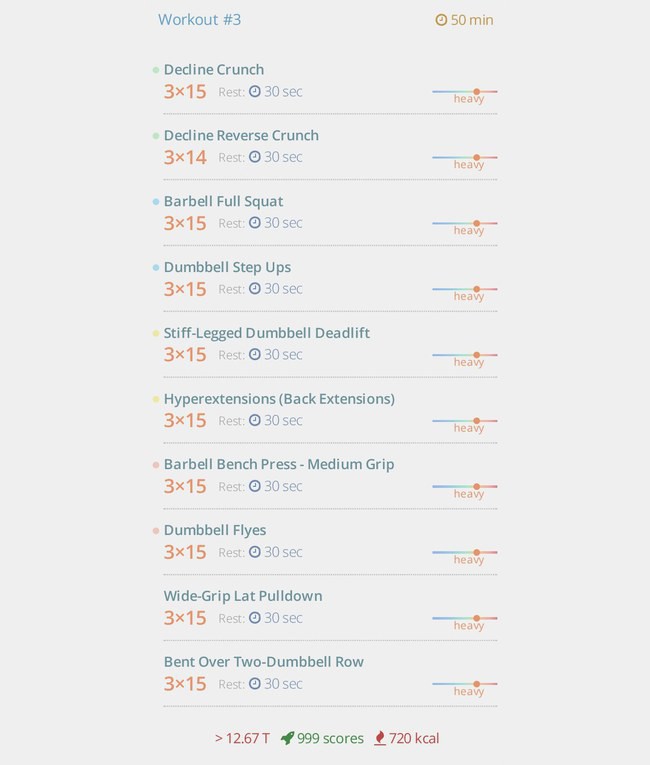Click the Bent Over Two-Dumbbell Row intensity slider
This screenshot has height=765, width=650.
point(465,684)
